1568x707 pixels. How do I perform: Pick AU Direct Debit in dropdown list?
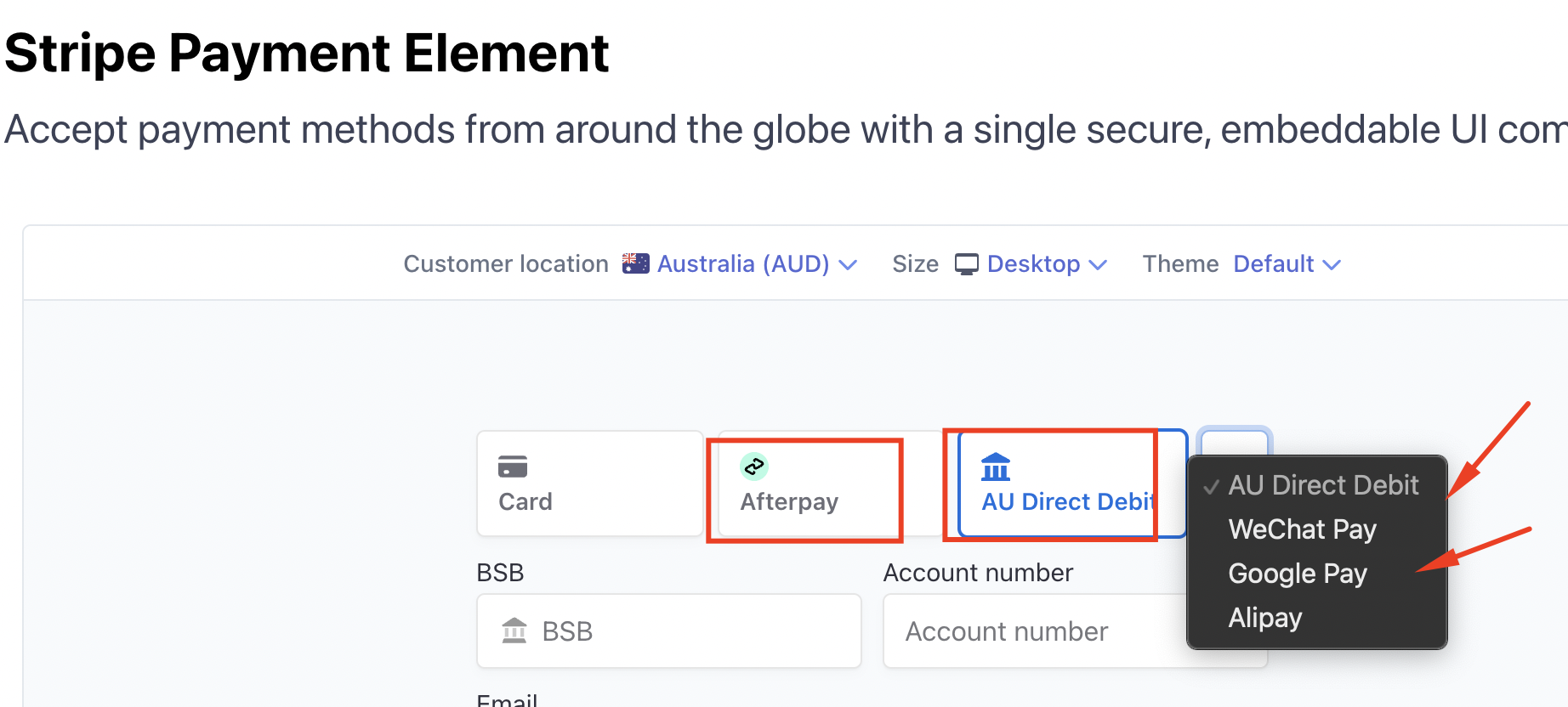point(1323,485)
